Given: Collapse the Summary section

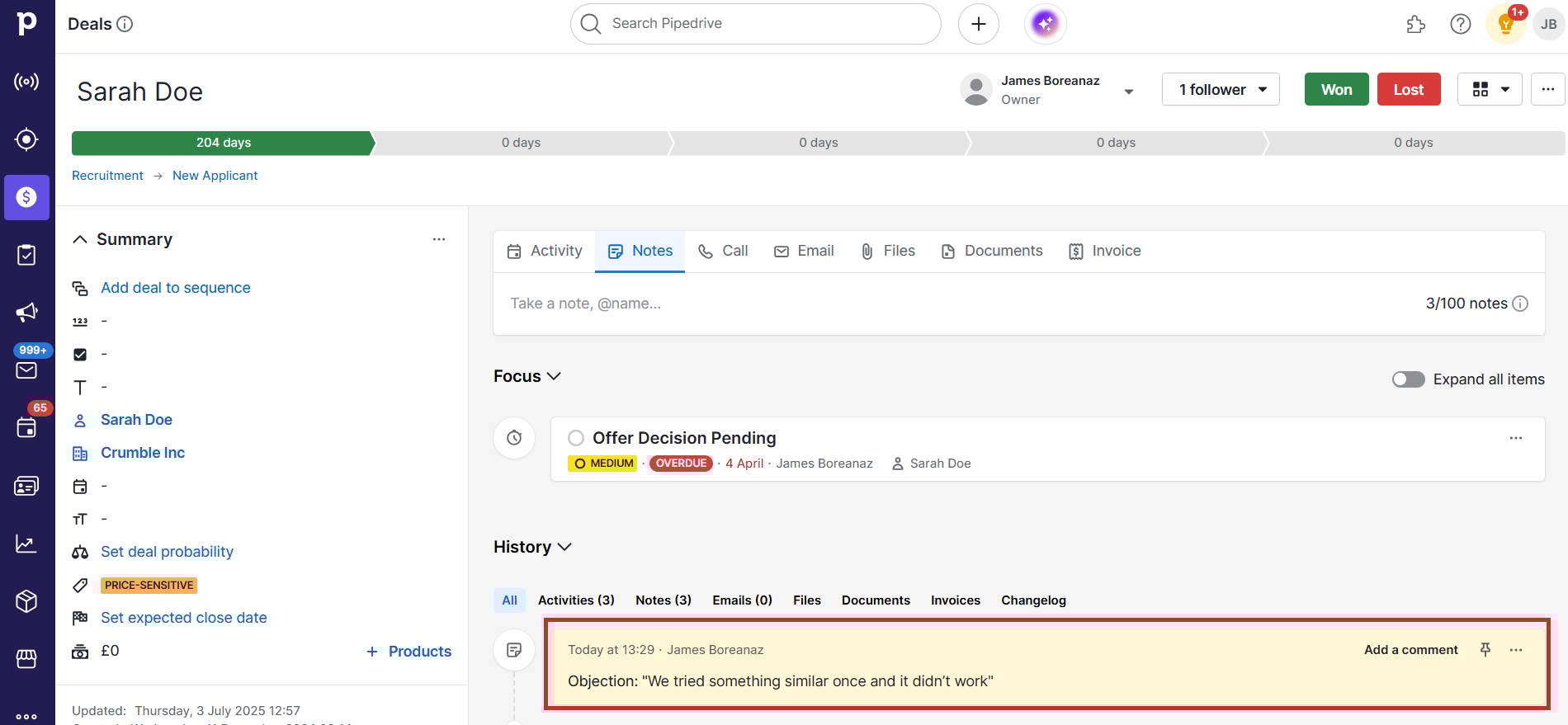Looking at the screenshot, I should [x=80, y=239].
